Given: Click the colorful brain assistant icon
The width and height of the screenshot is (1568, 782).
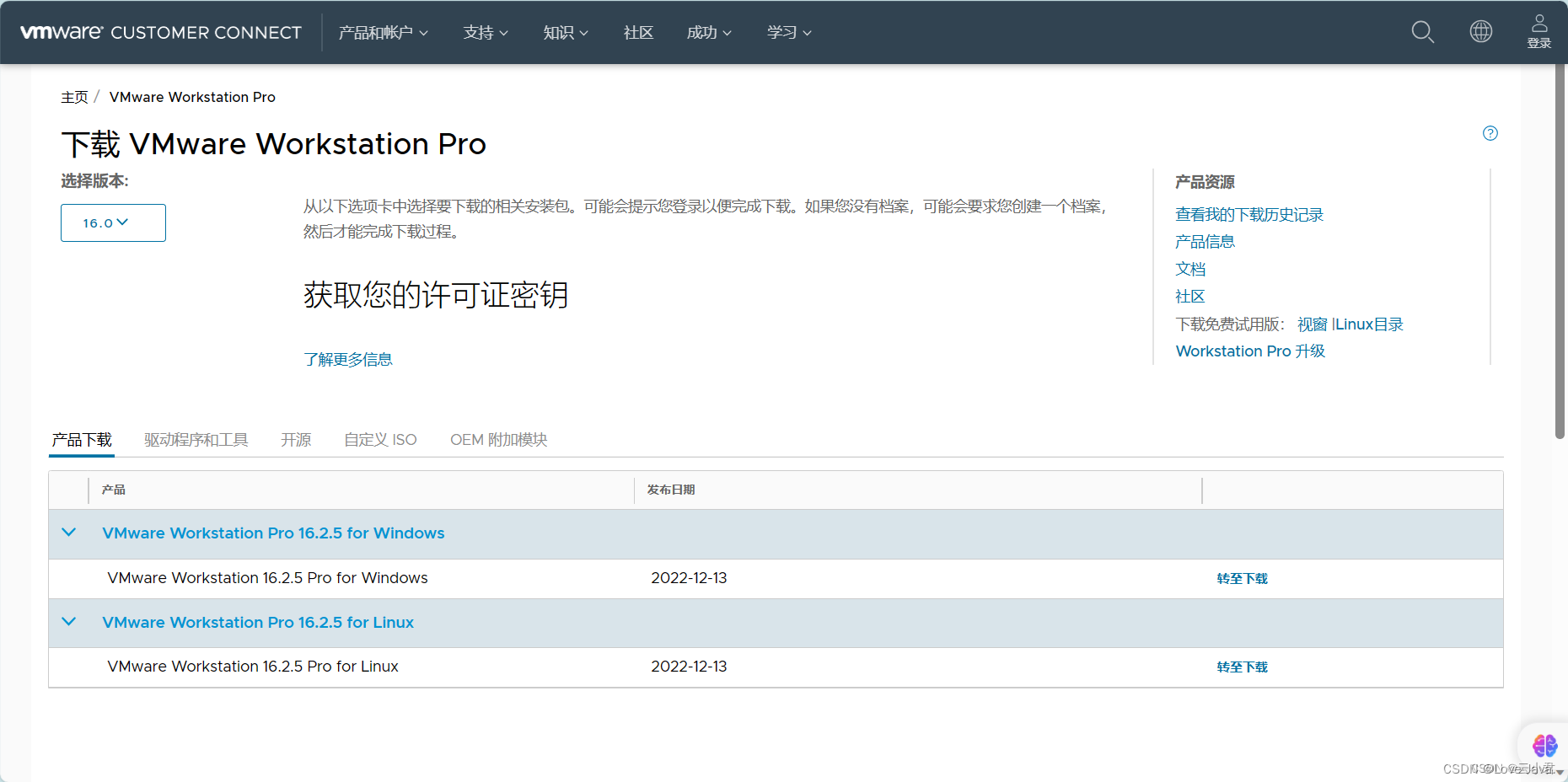Looking at the screenshot, I should click(1544, 746).
